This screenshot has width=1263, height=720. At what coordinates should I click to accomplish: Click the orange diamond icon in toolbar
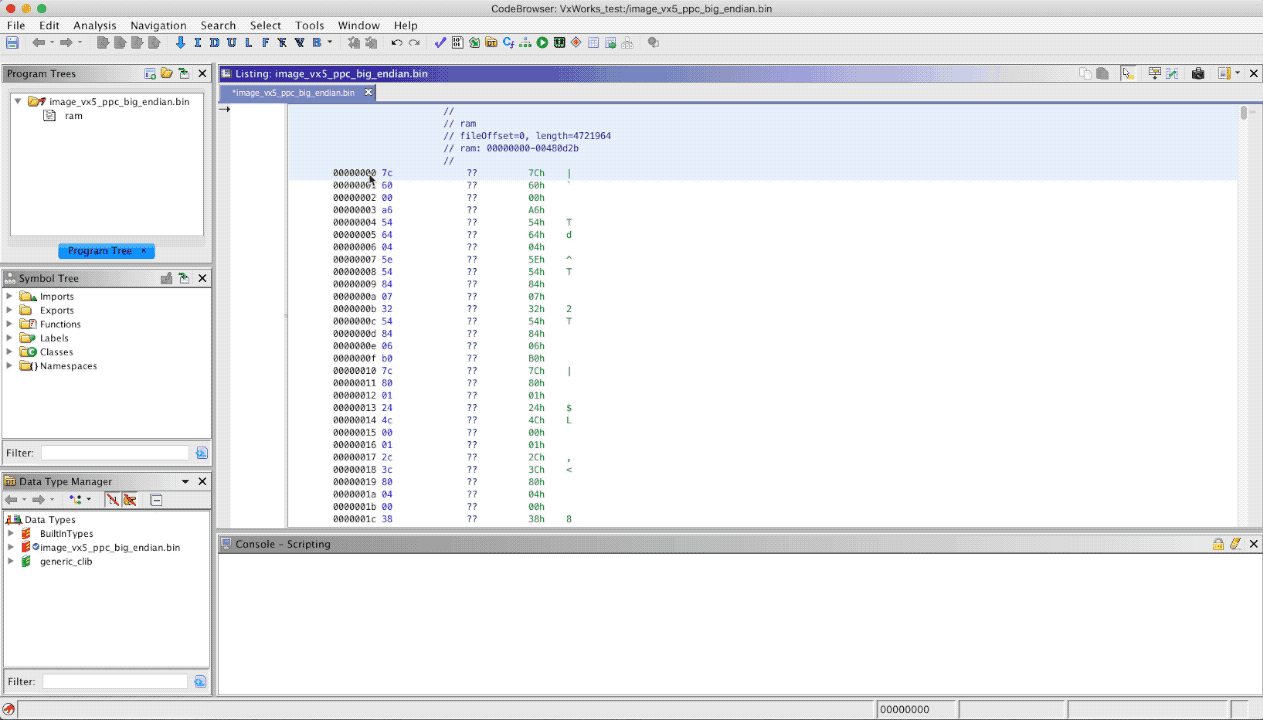pyautogui.click(x=576, y=43)
